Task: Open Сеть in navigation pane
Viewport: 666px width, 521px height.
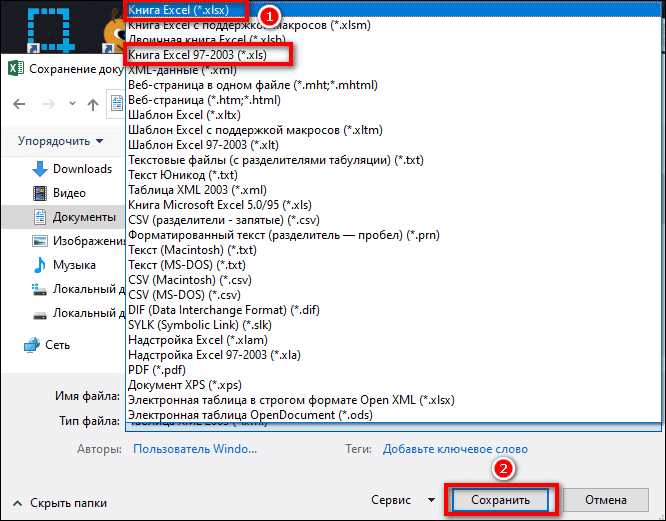Action: click(47, 345)
